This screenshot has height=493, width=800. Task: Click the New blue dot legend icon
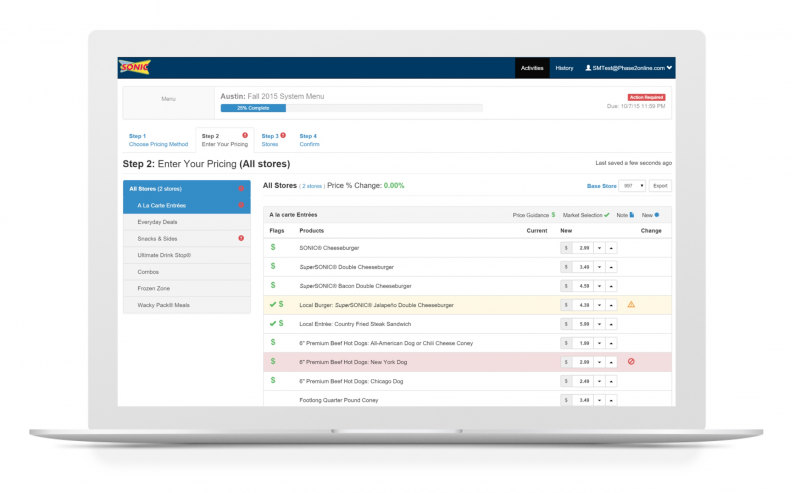tap(657, 215)
